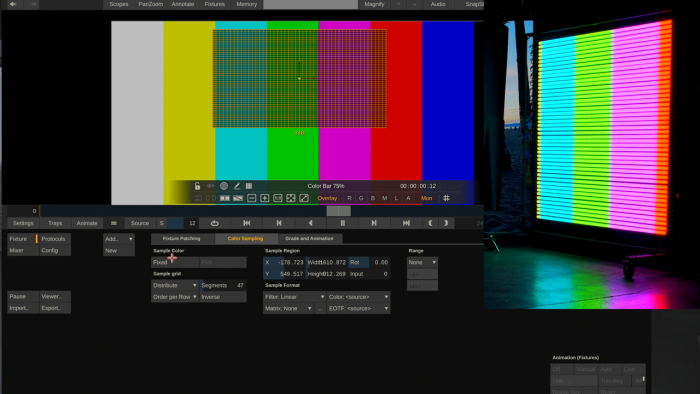Click the Rot rotation value field

click(369, 262)
